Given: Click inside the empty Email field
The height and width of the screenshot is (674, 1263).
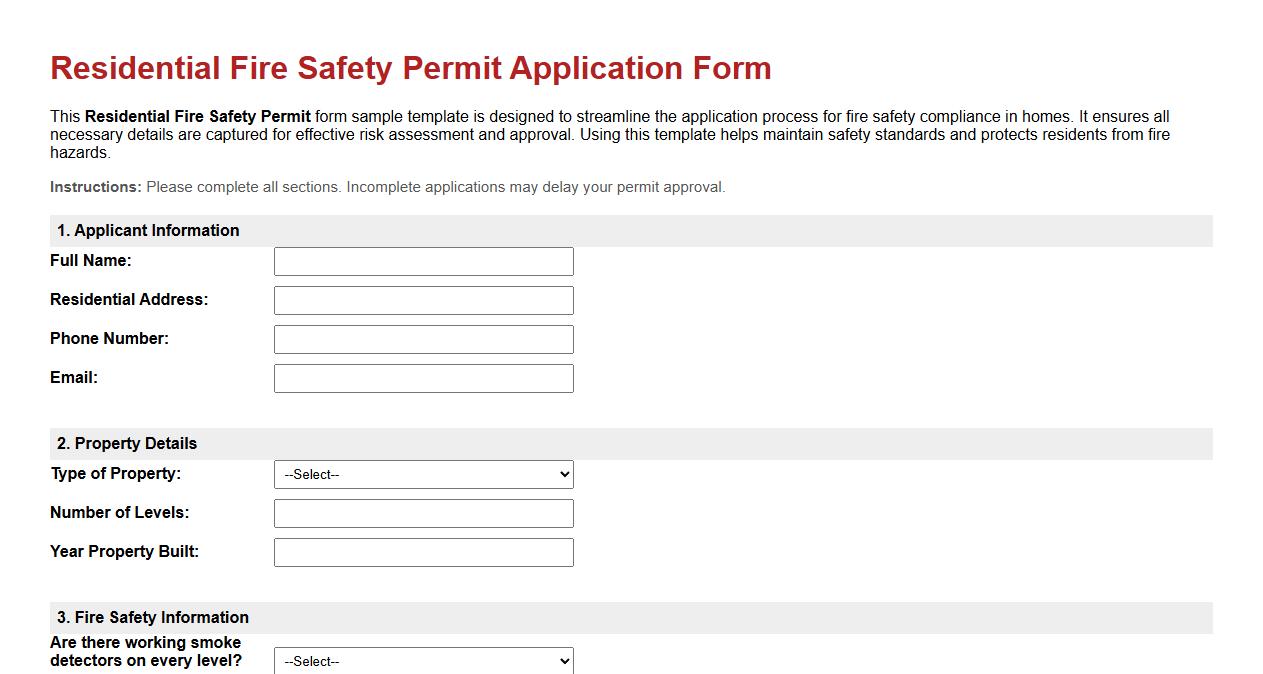Looking at the screenshot, I should point(423,378).
